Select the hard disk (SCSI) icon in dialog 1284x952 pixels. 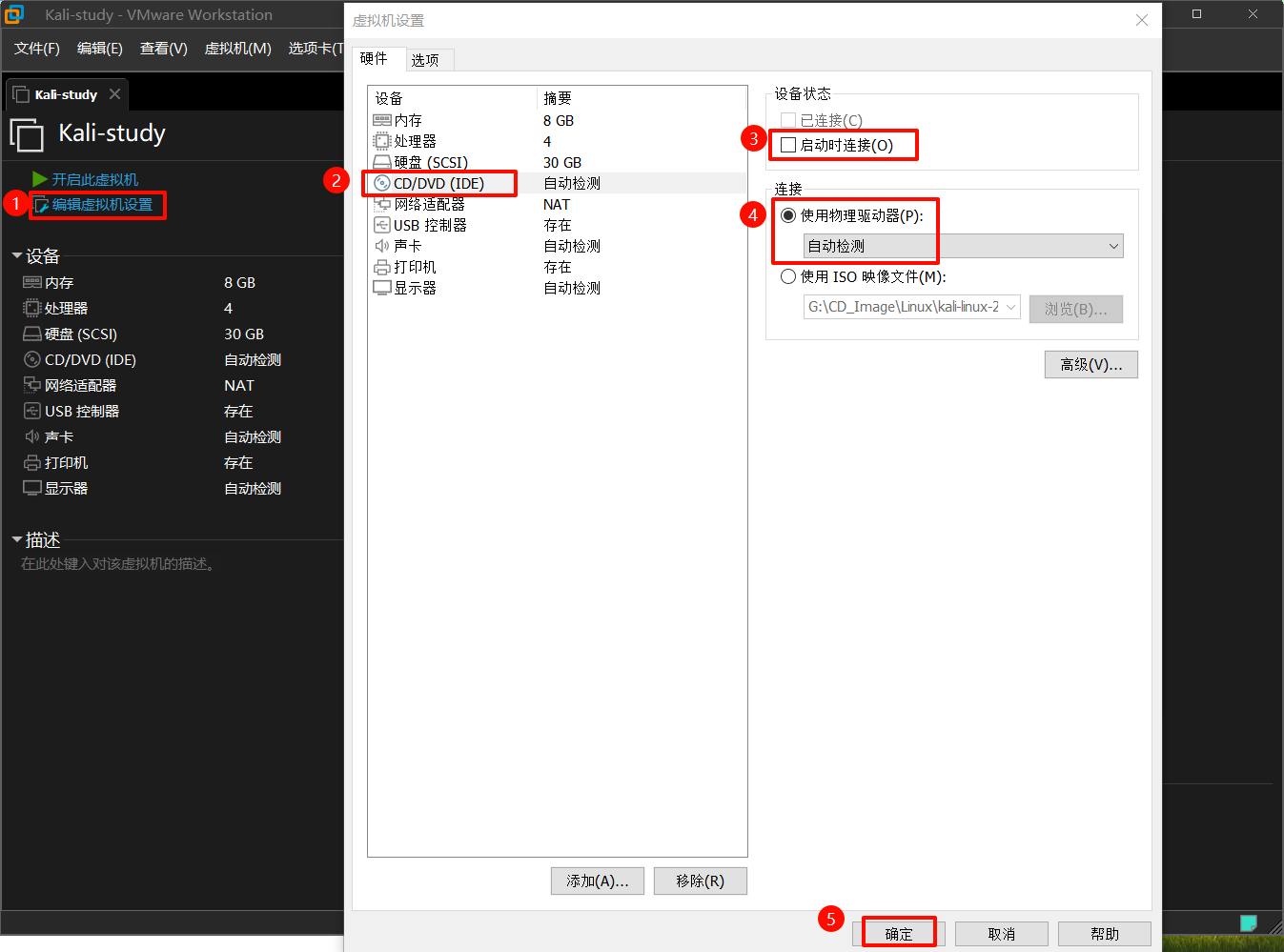(382, 162)
